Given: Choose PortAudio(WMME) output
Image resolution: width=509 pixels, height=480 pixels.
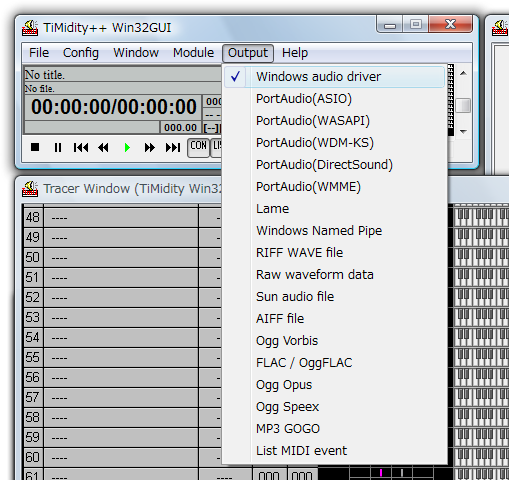Looking at the screenshot, I should (334, 187).
